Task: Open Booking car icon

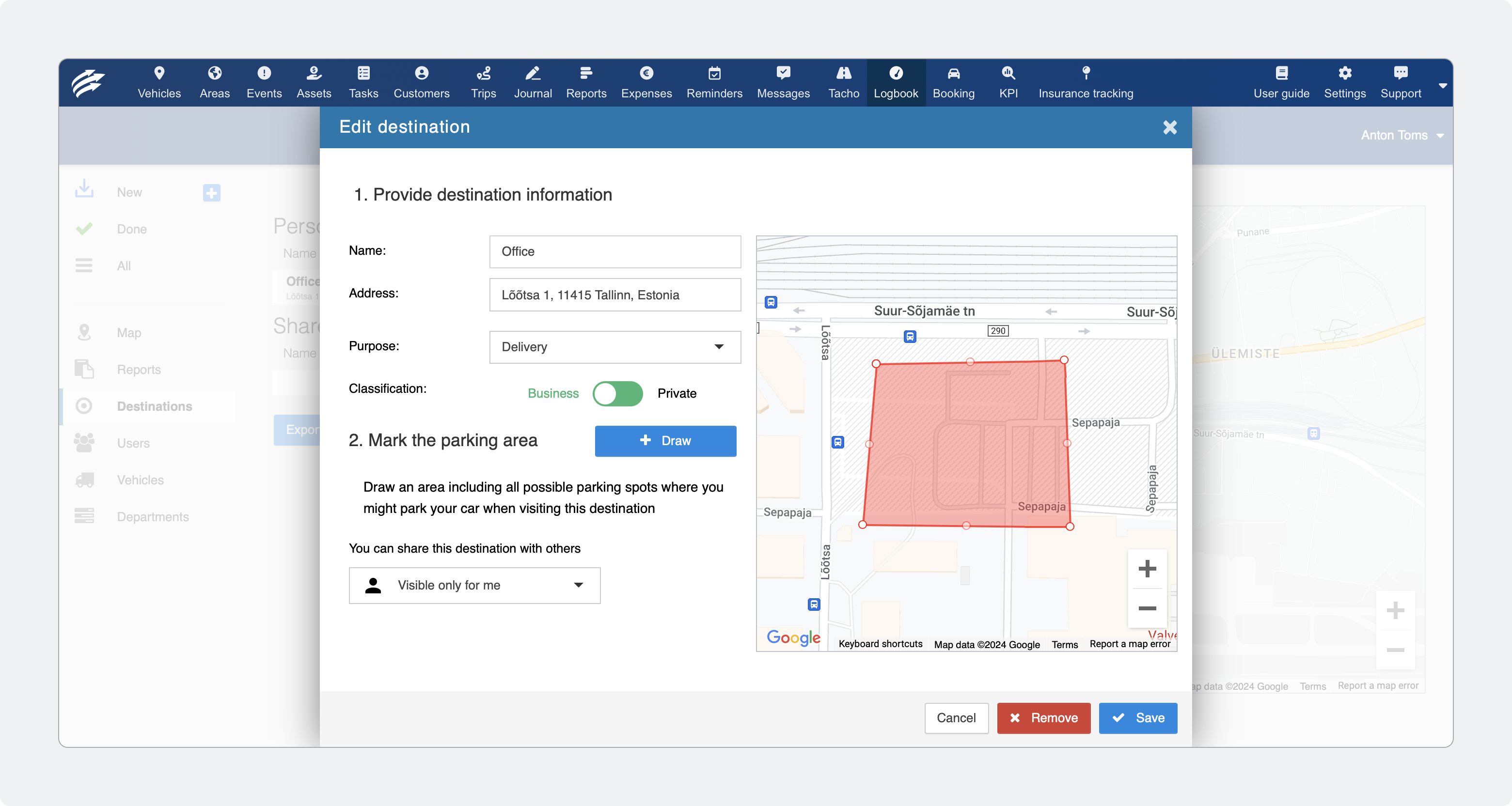Action: coord(953,73)
